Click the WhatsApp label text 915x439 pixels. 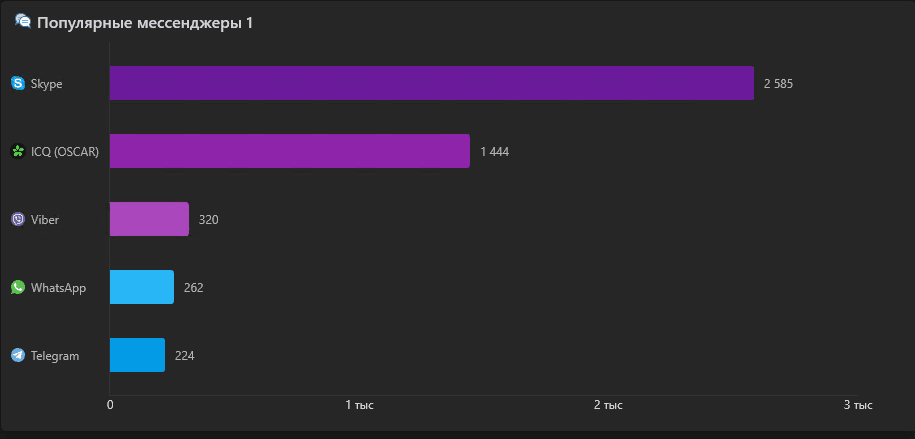[x=58, y=288]
